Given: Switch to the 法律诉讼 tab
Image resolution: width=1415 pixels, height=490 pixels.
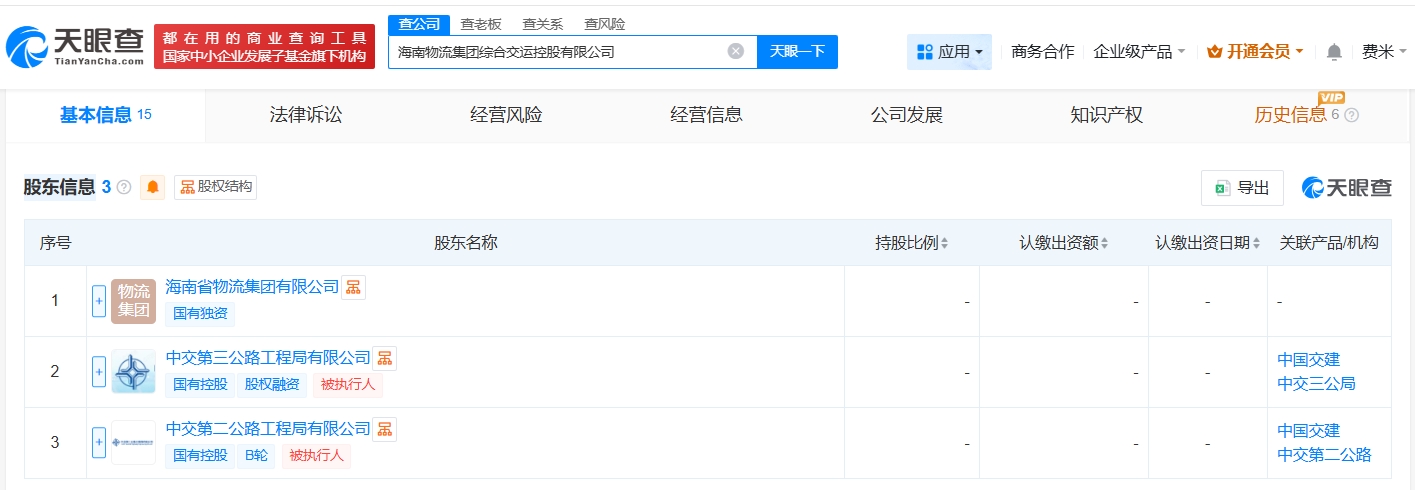Looking at the screenshot, I should pos(306,115).
